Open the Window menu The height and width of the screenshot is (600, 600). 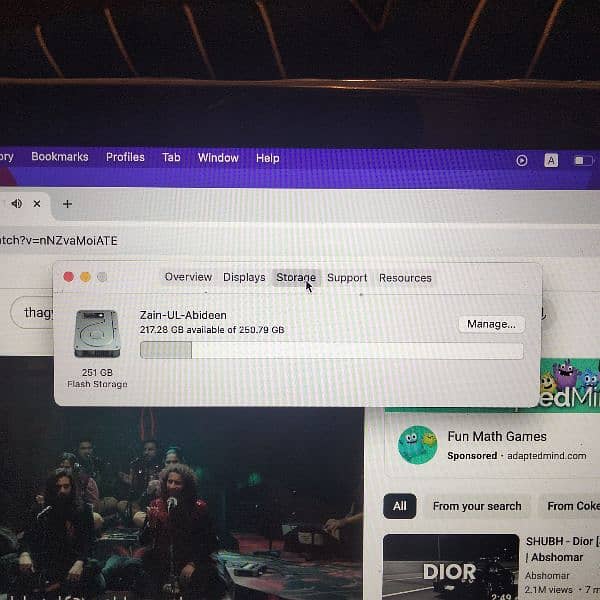point(218,158)
